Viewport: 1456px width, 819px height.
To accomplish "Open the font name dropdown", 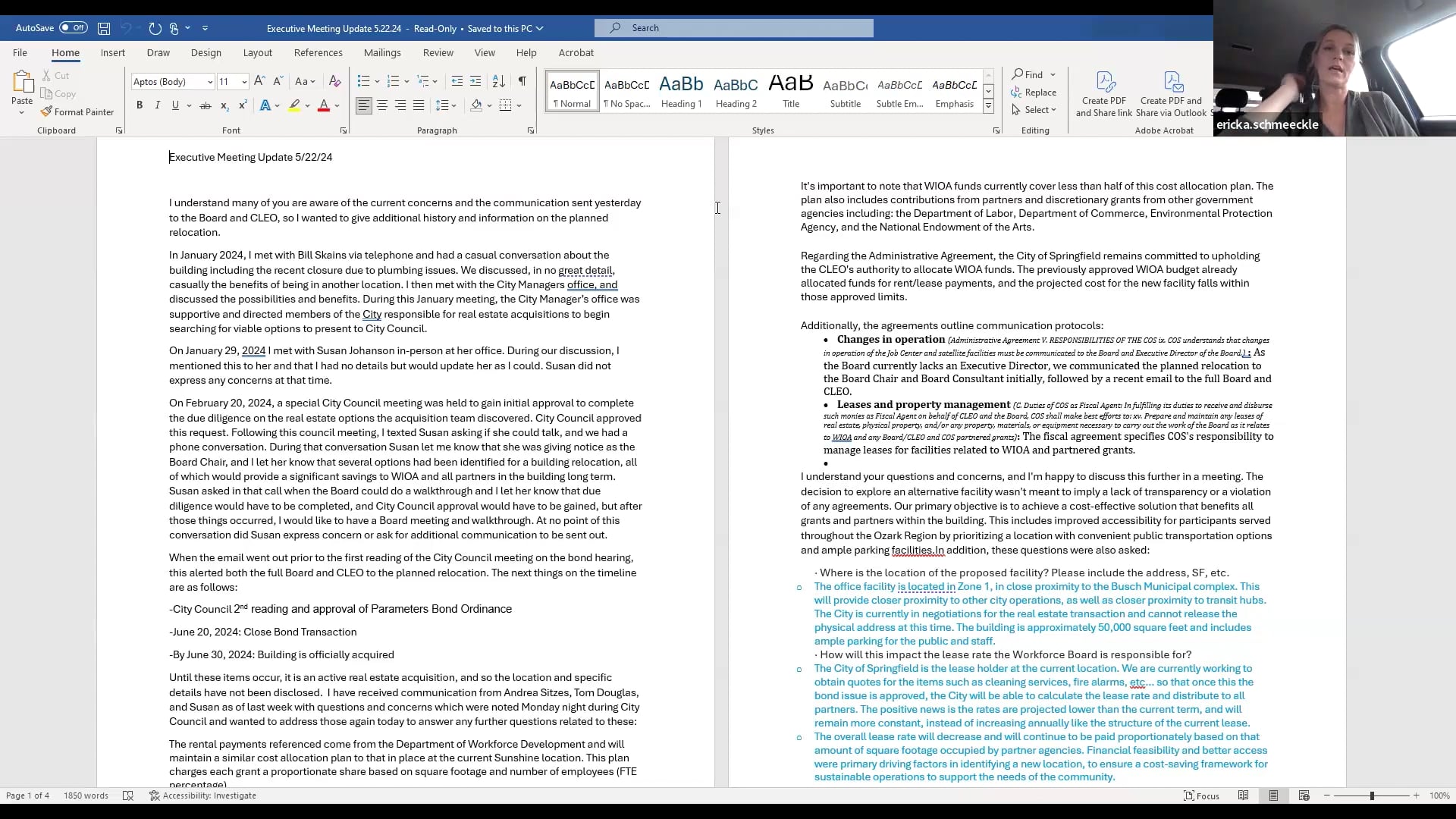I will click(209, 82).
